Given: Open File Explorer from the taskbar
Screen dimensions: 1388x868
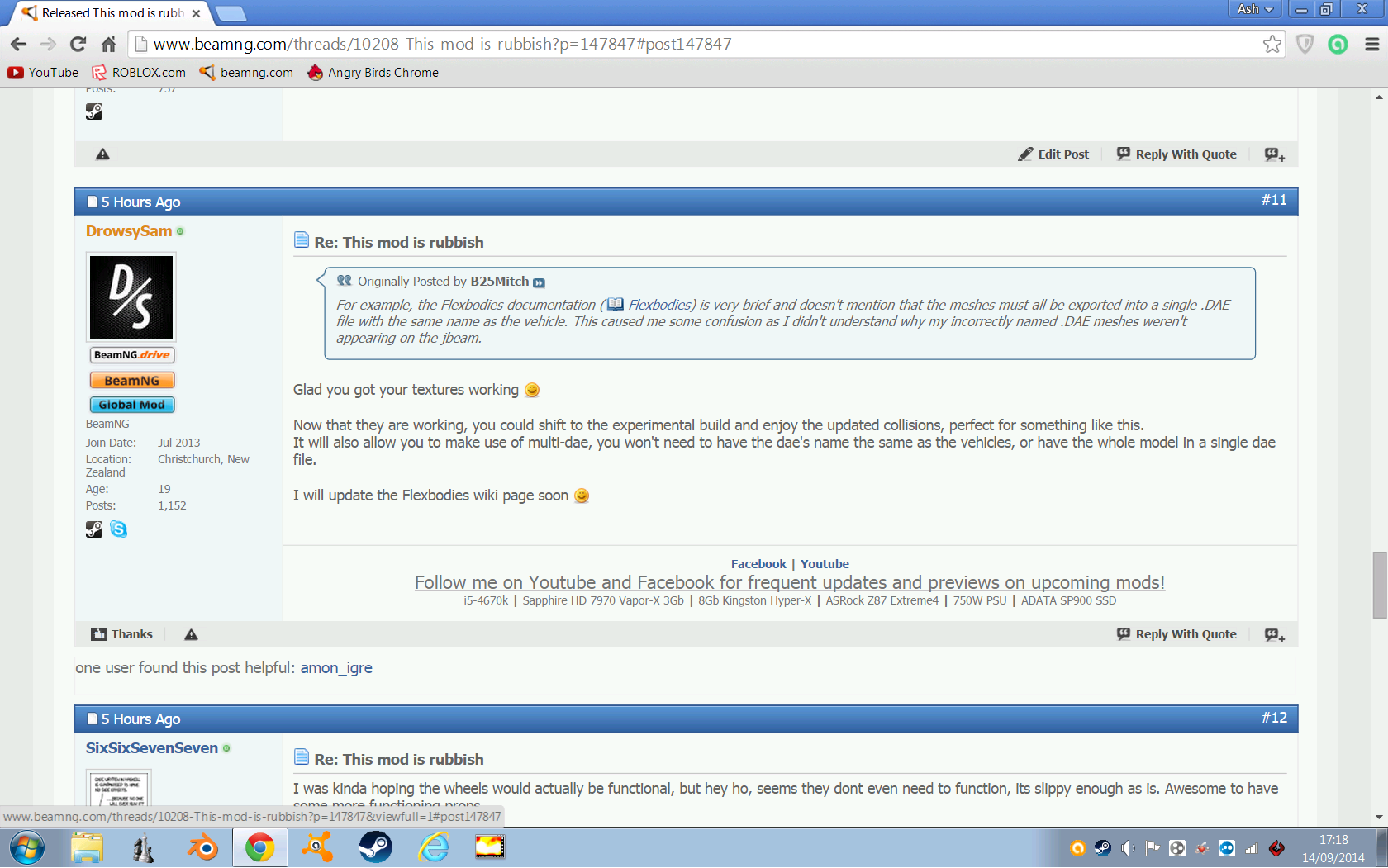Looking at the screenshot, I should (87, 848).
